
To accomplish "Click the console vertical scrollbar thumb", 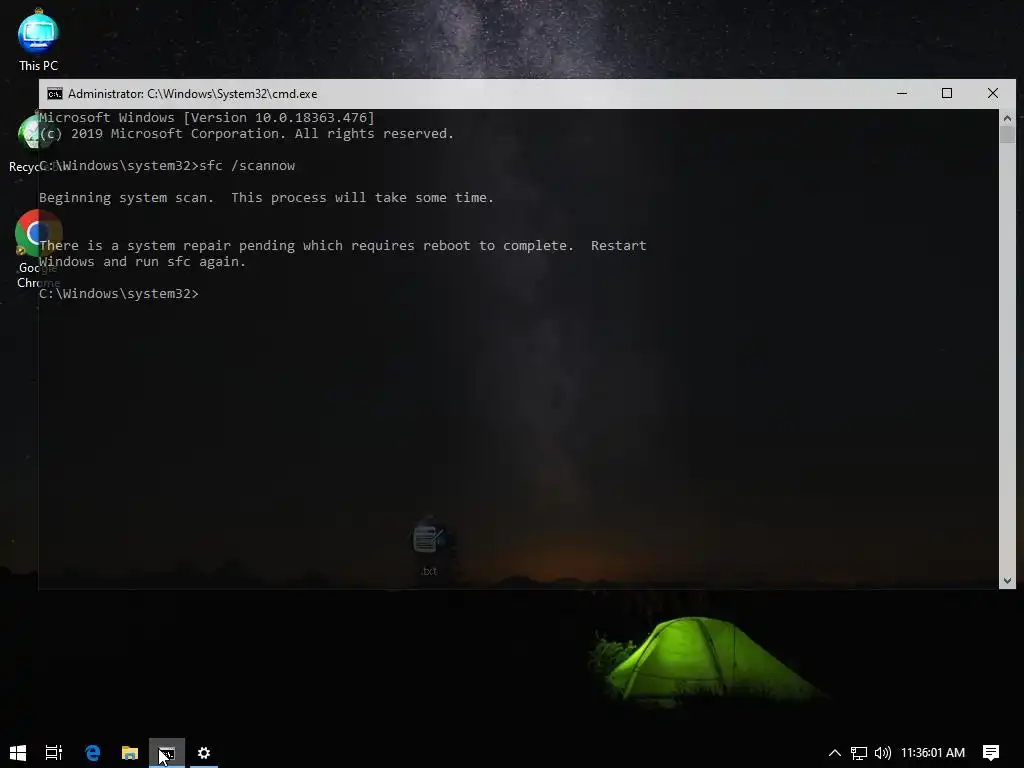I will click(x=1007, y=135).
